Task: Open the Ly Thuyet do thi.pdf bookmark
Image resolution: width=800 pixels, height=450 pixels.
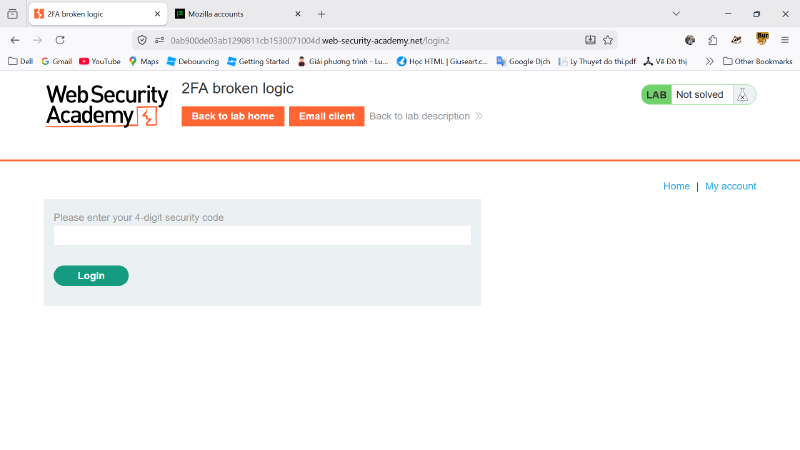Action: tap(597, 61)
